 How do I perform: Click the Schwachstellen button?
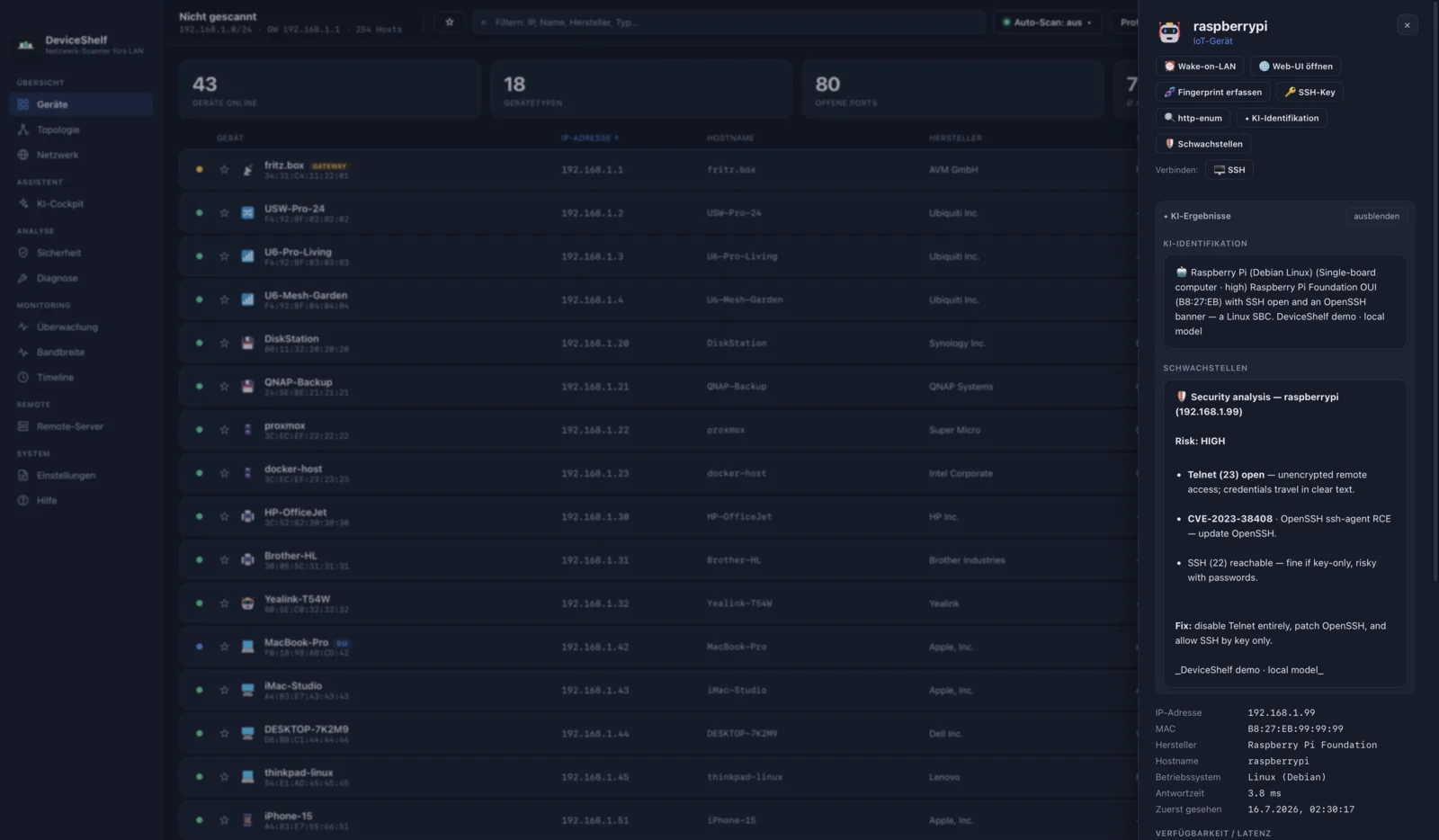coord(1203,144)
